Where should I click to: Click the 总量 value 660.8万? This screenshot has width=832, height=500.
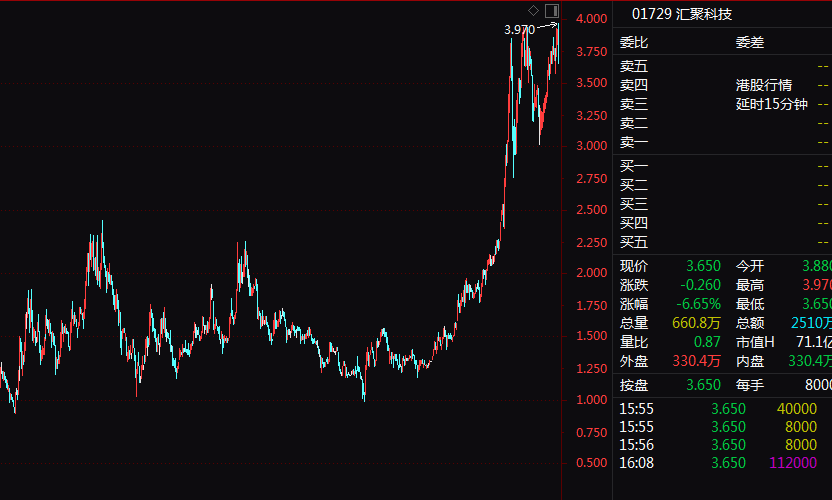click(x=696, y=323)
